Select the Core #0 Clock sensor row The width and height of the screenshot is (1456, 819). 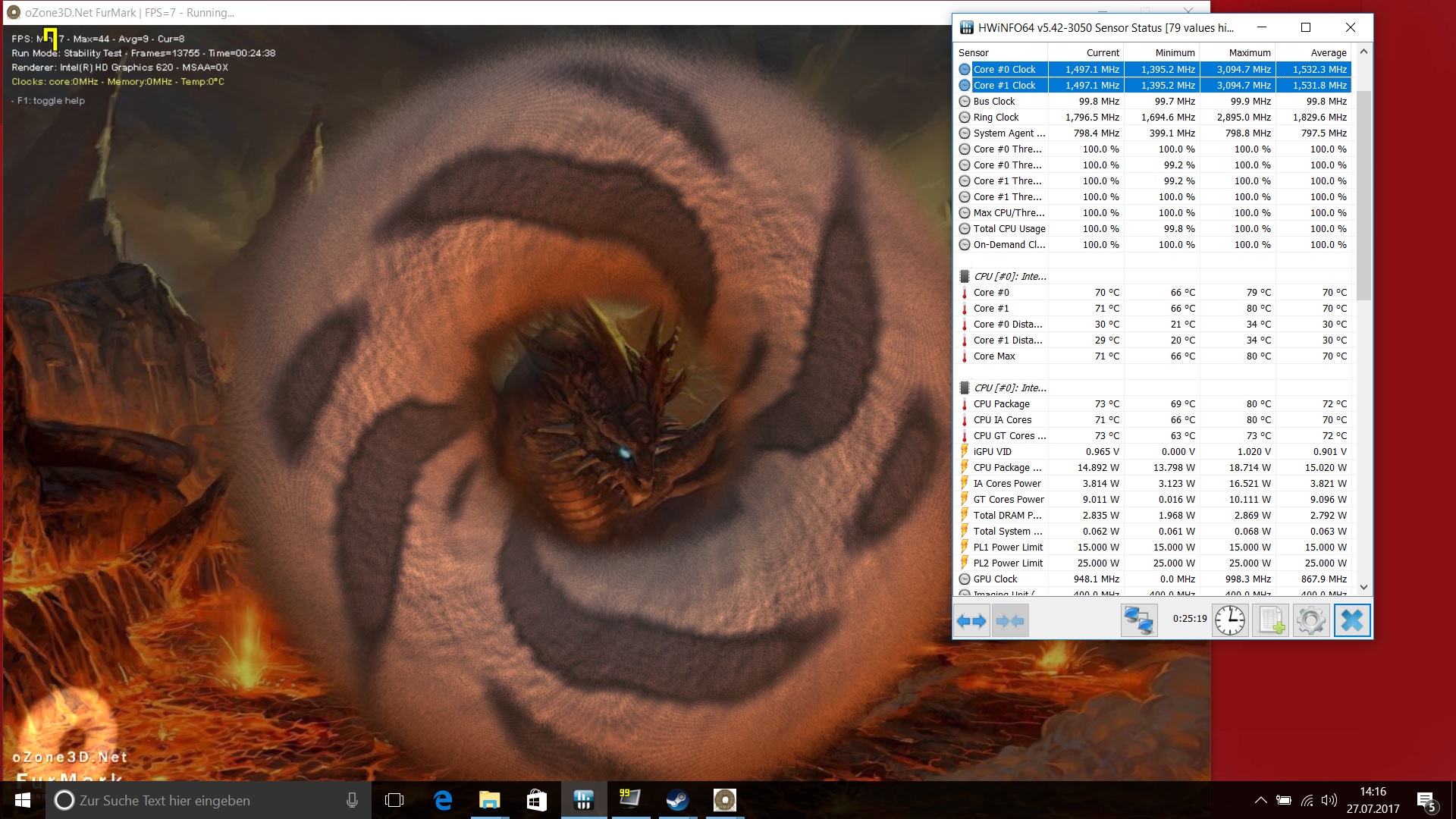tap(1004, 69)
